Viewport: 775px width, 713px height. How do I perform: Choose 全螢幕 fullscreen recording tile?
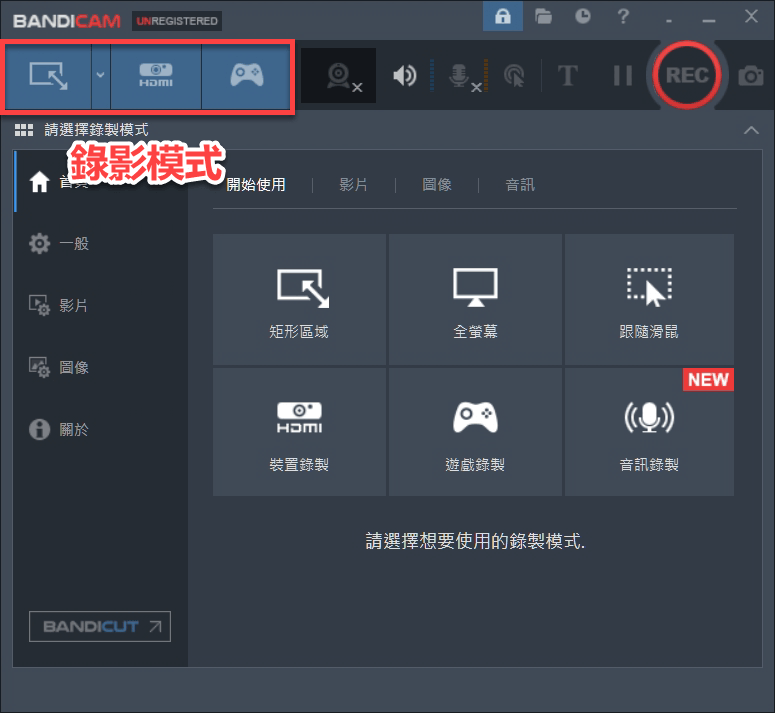click(x=475, y=299)
